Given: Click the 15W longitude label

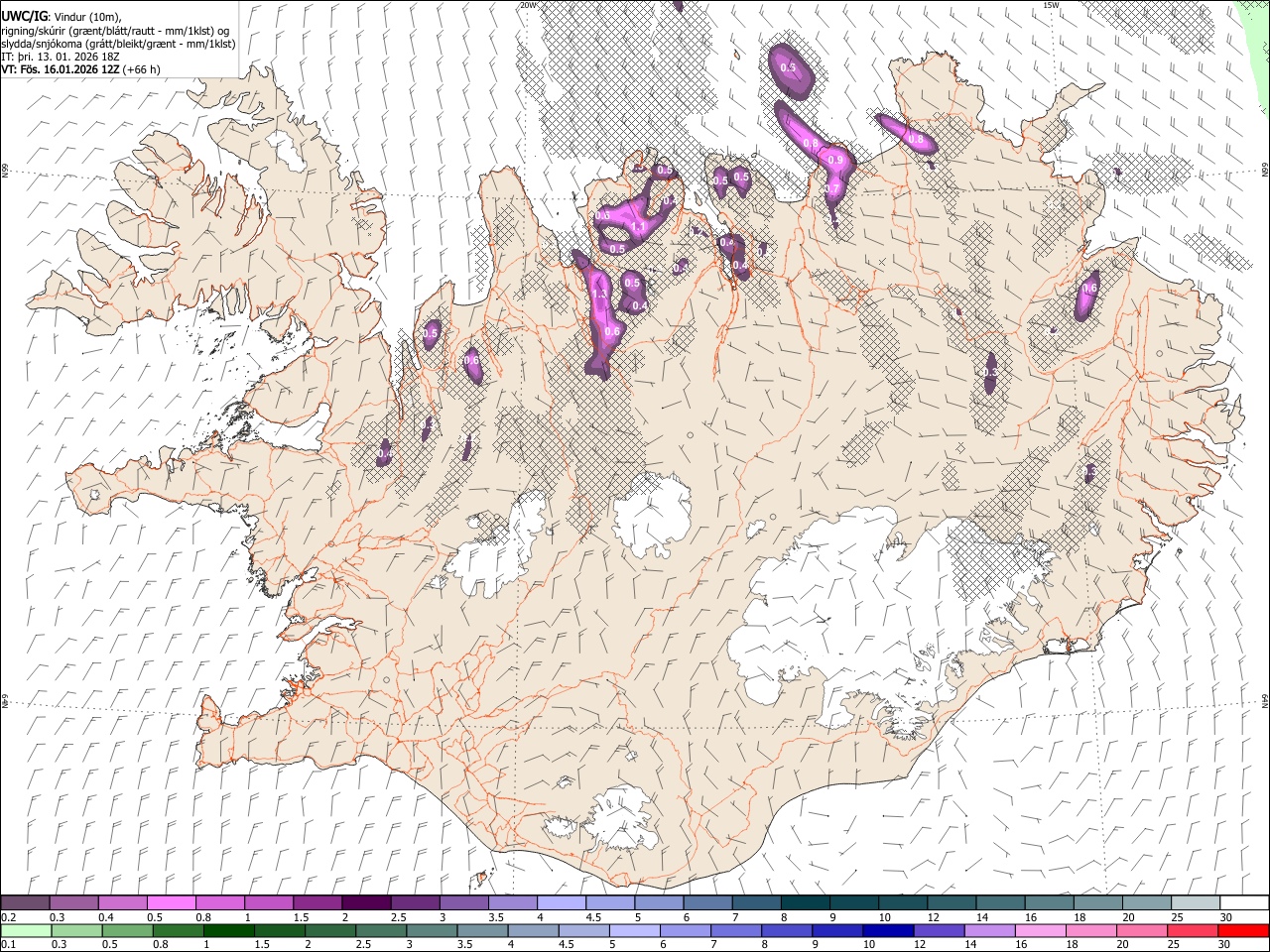Looking at the screenshot, I should pyautogui.click(x=1052, y=5).
